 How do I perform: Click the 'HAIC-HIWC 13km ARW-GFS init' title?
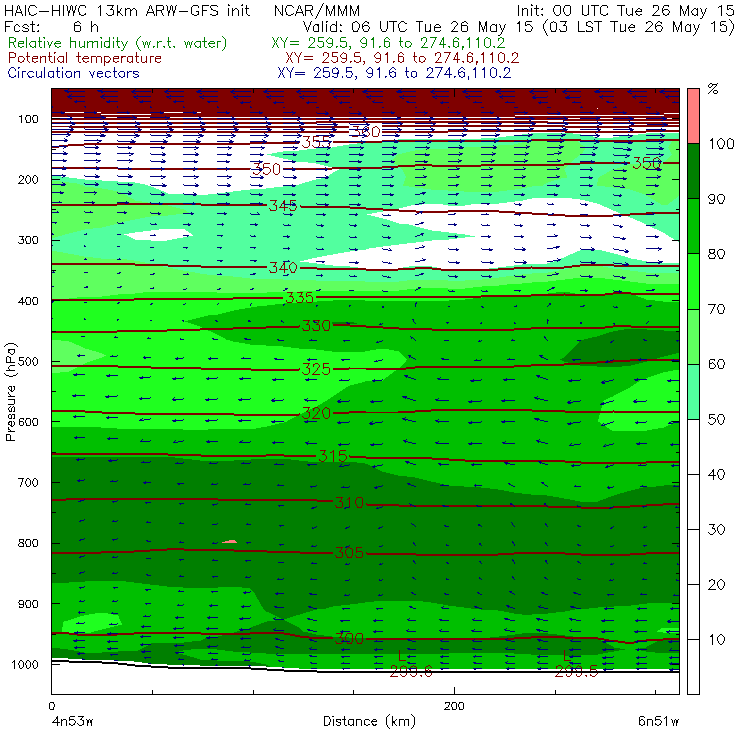pyautogui.click(x=126, y=10)
